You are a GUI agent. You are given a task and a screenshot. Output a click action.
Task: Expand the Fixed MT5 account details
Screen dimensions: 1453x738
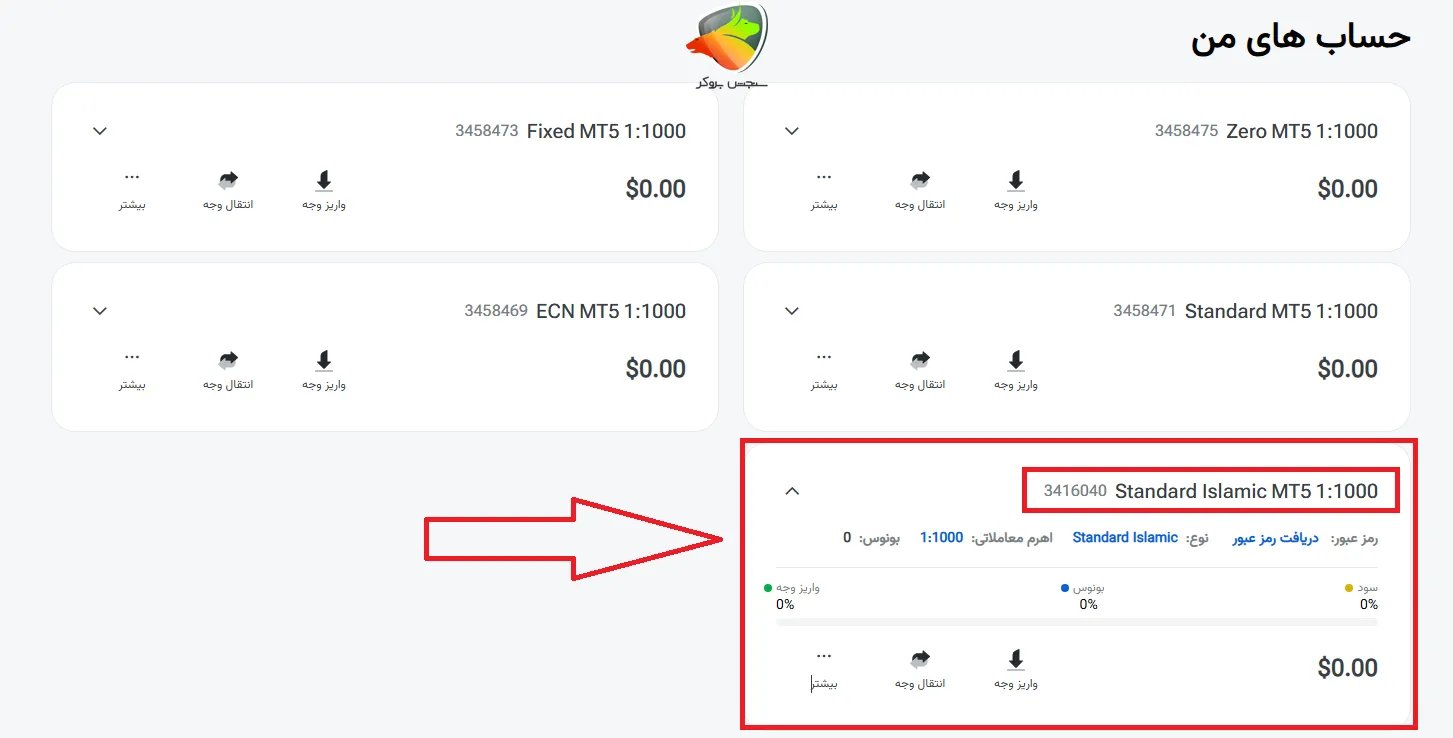[100, 131]
